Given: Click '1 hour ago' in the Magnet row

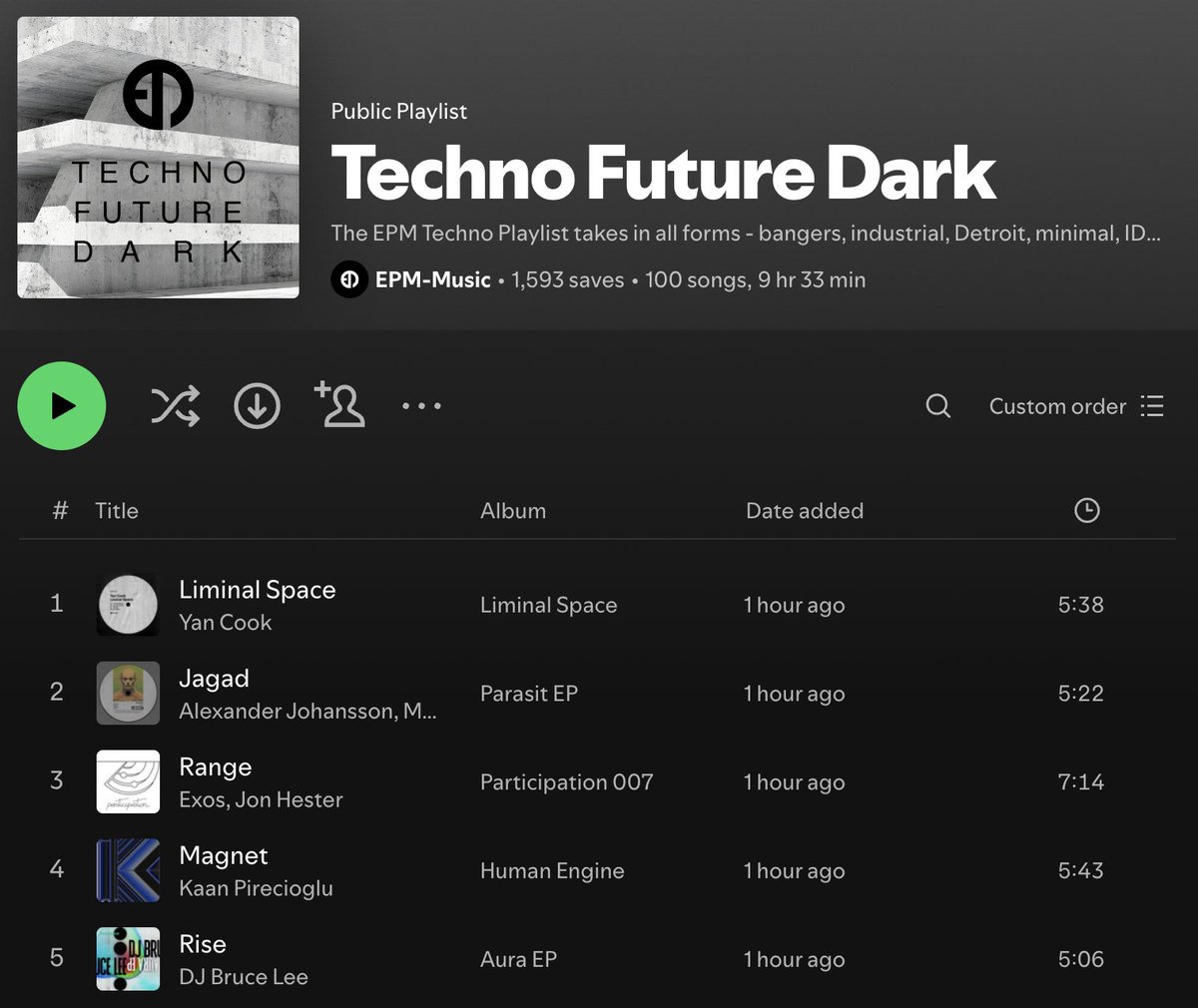Looking at the screenshot, I should pyautogui.click(x=795, y=871).
